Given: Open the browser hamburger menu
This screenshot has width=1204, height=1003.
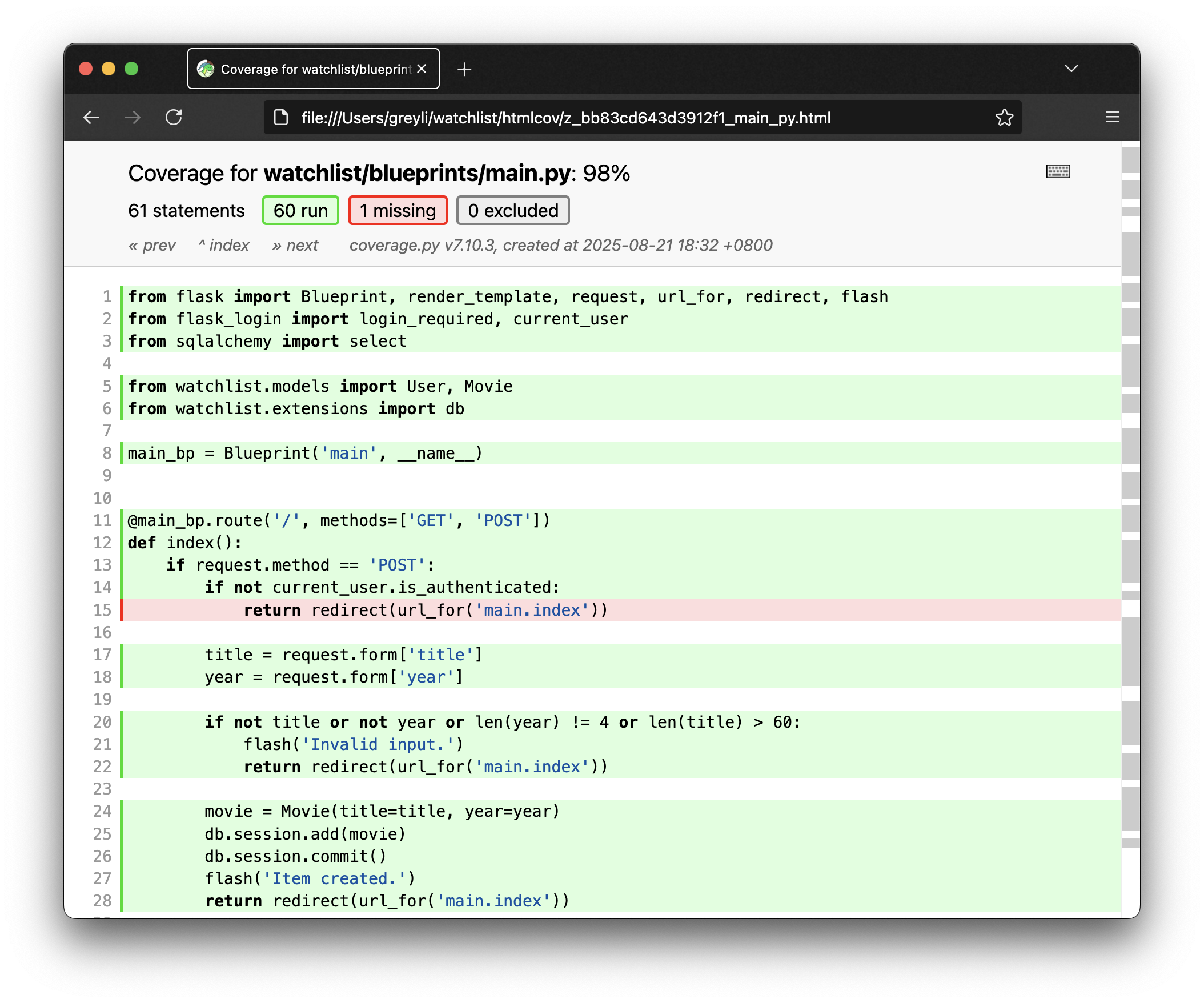Looking at the screenshot, I should [x=1112, y=118].
